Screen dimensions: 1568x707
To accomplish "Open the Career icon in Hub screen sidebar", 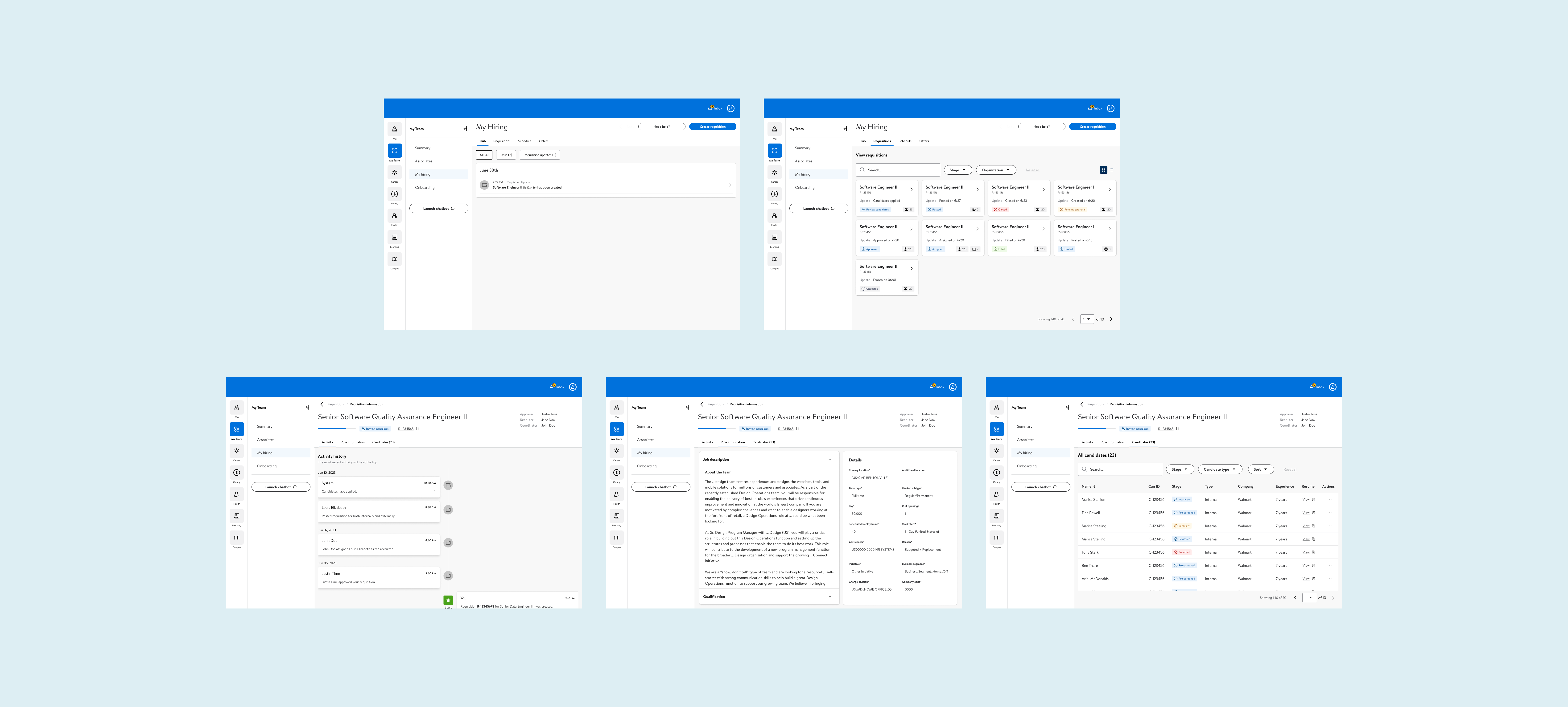I will 394,172.
